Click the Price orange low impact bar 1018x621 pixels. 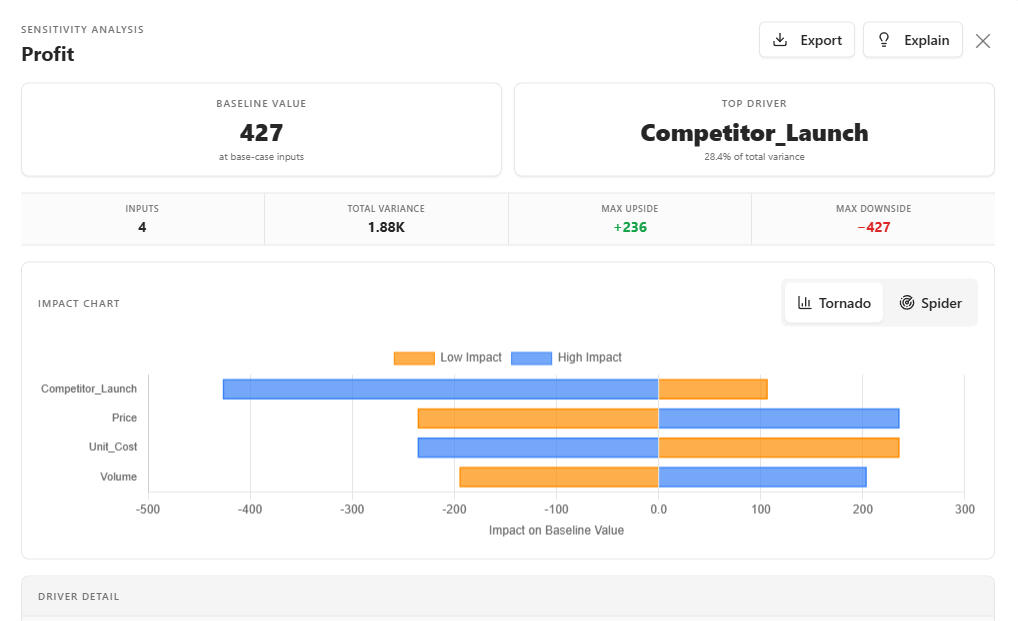[x=537, y=418]
